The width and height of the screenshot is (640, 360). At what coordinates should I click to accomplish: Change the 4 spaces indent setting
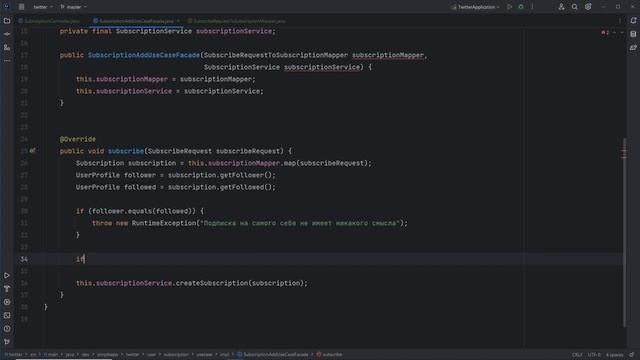pos(614,355)
